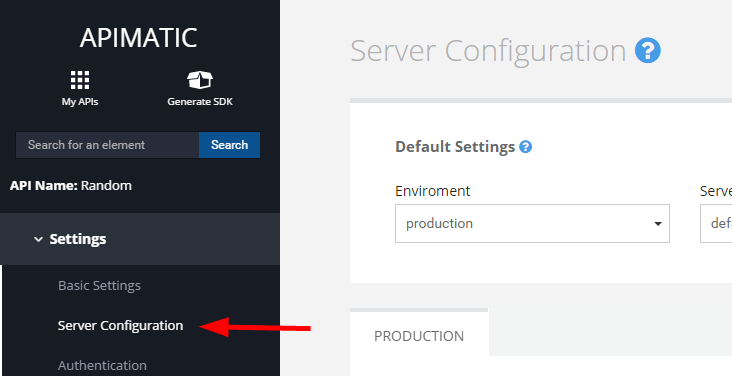This screenshot has height=376, width=732.
Task: Open the Environment production dropdown
Action: (532, 223)
